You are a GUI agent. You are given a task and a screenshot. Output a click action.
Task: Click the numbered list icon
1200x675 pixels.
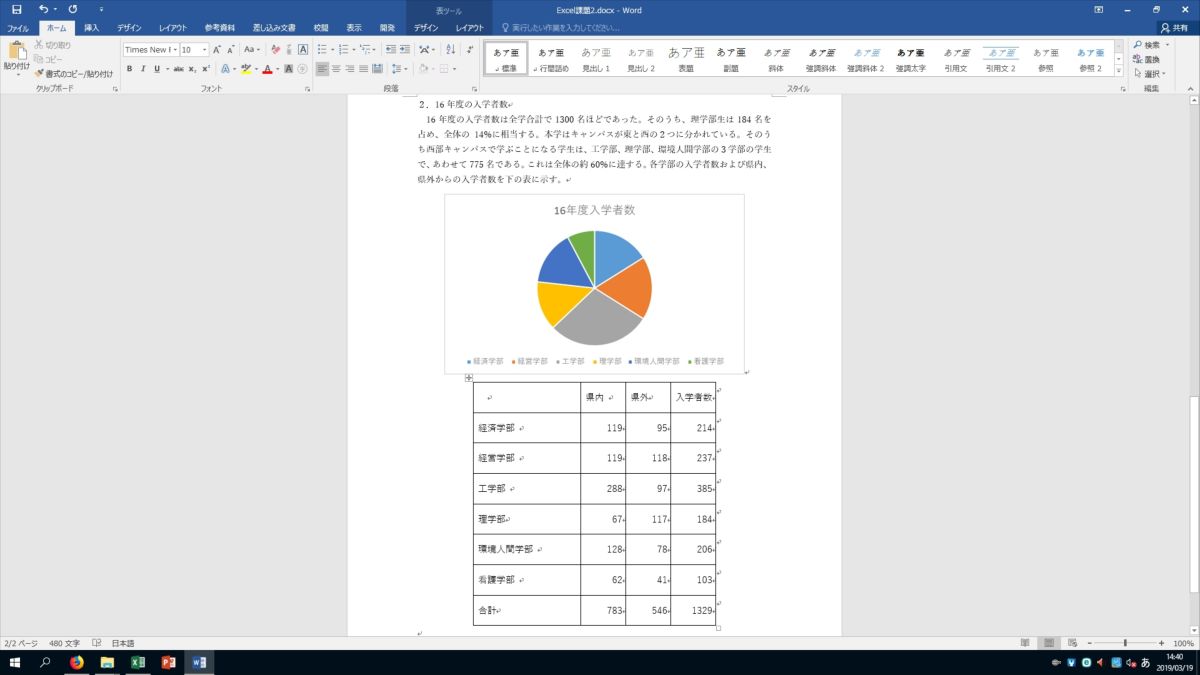coord(344,49)
